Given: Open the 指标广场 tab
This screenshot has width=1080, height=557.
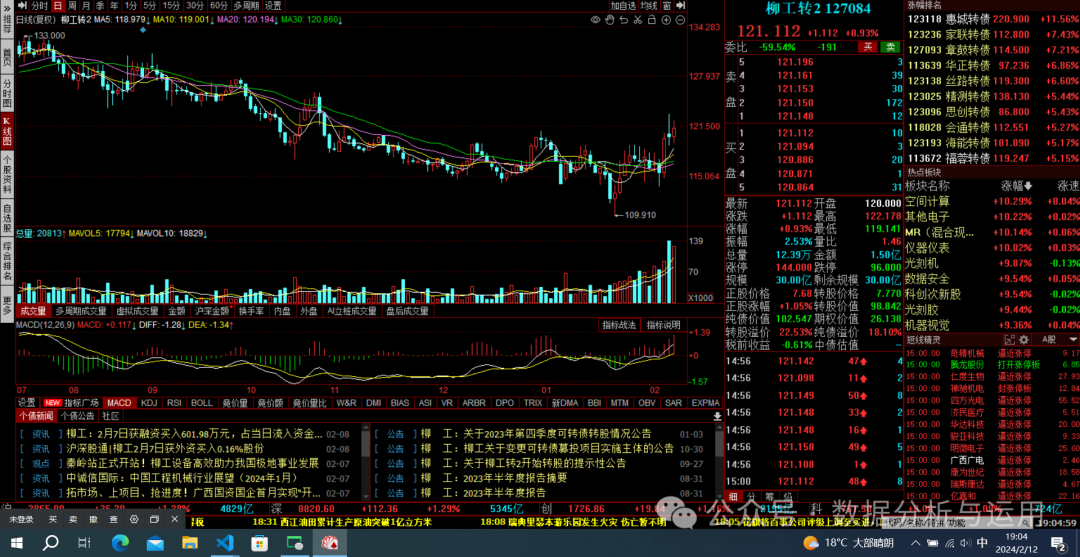Looking at the screenshot, I should pos(74,403).
